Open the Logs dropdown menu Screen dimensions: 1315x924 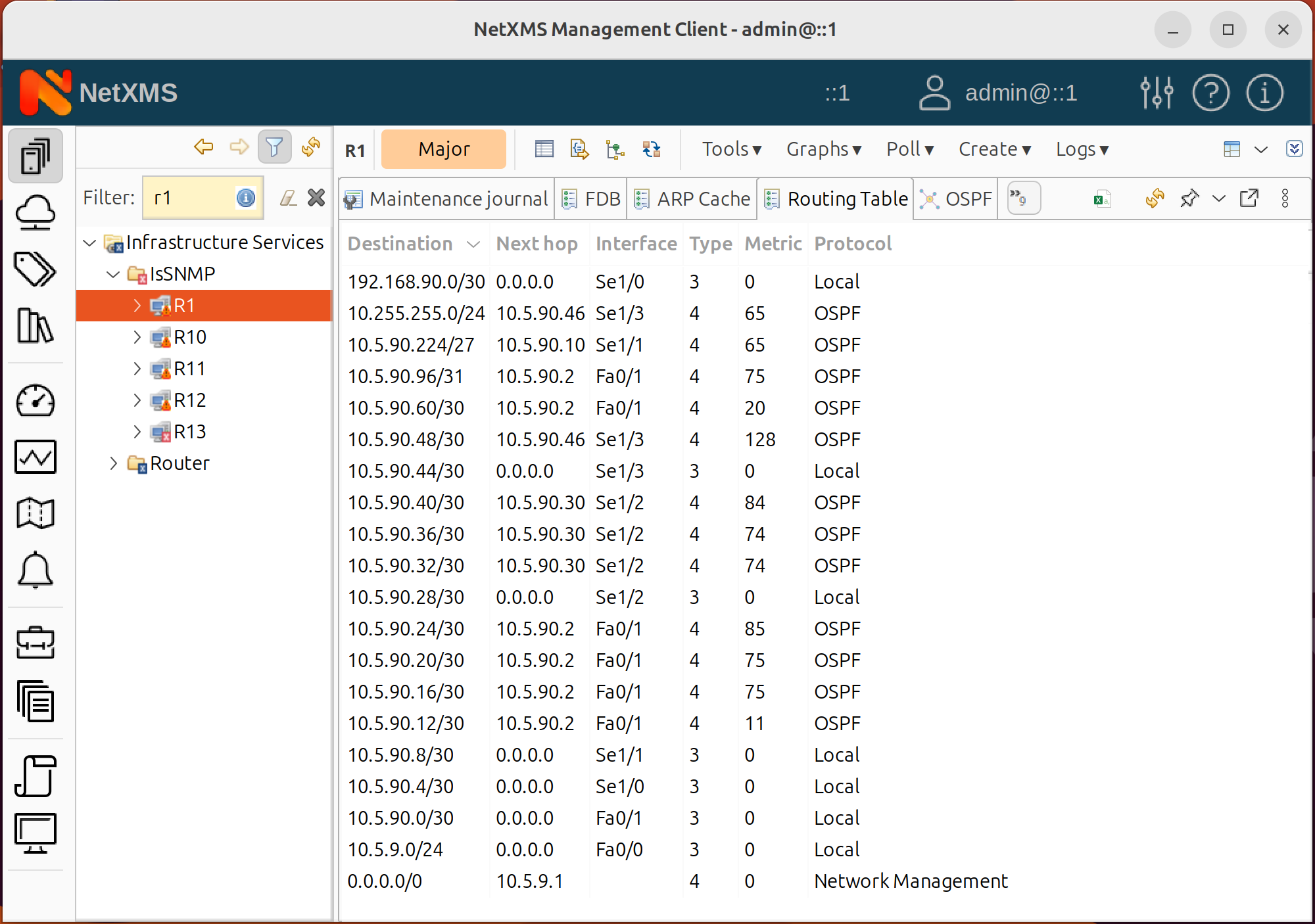tap(1082, 149)
